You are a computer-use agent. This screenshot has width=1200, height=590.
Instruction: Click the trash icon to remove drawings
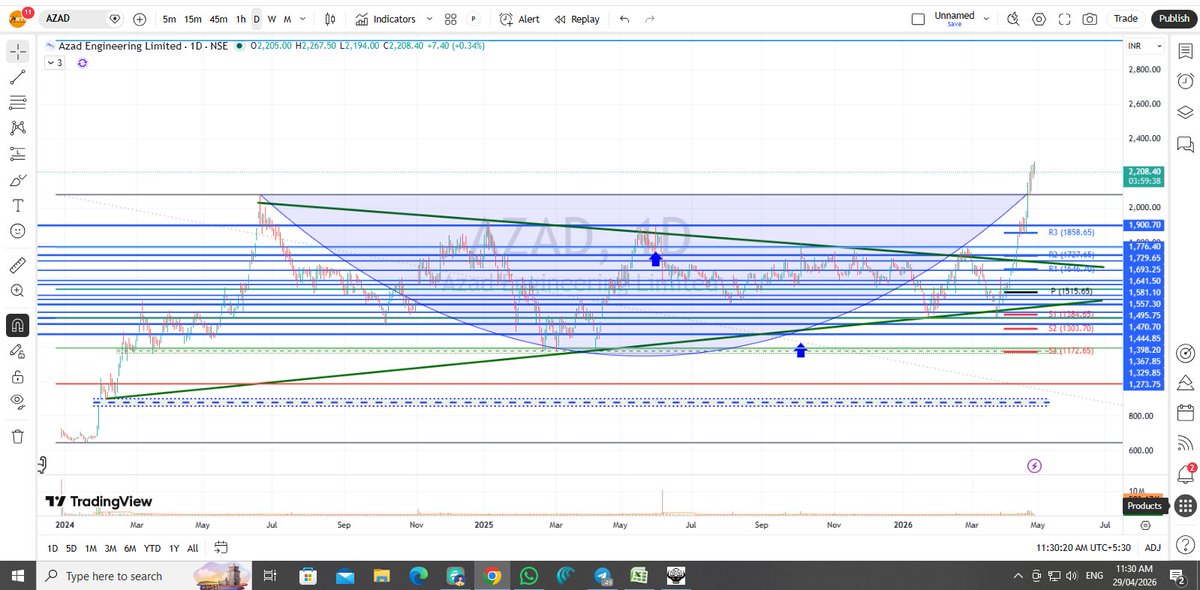click(17, 437)
